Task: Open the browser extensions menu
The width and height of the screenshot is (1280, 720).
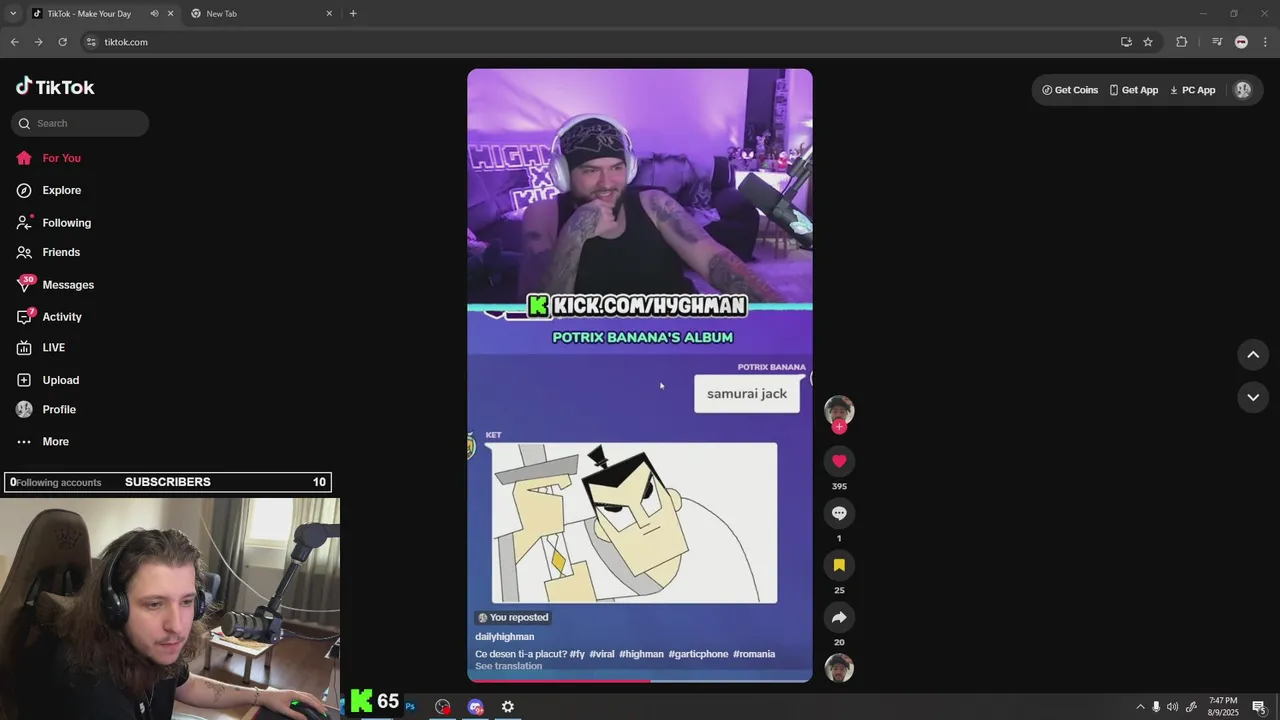Action: [x=1181, y=42]
